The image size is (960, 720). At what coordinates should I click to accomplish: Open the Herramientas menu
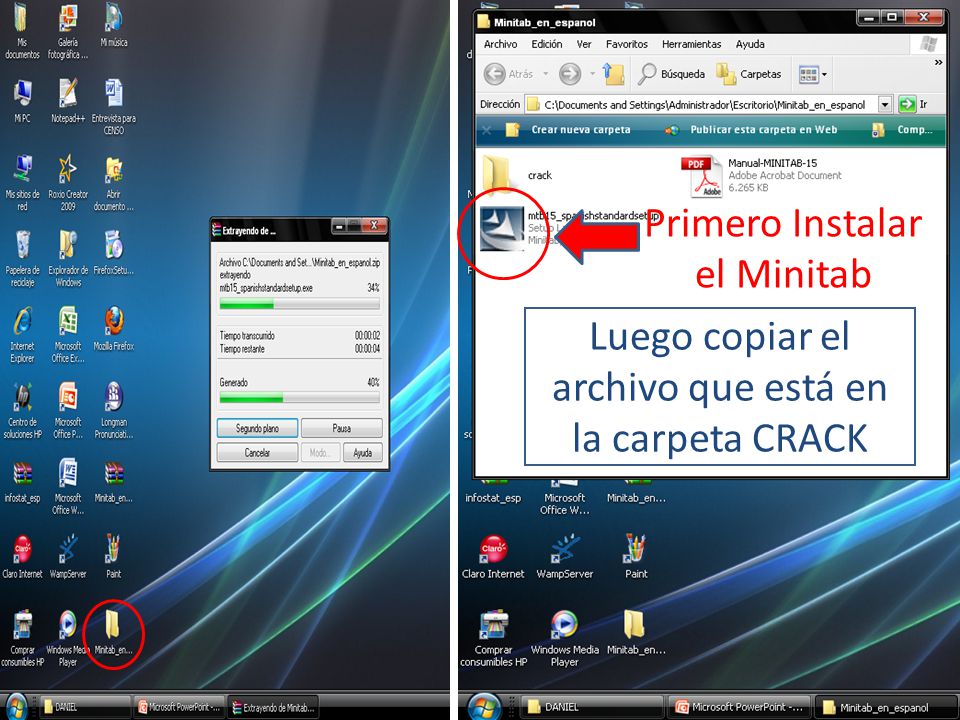point(691,44)
